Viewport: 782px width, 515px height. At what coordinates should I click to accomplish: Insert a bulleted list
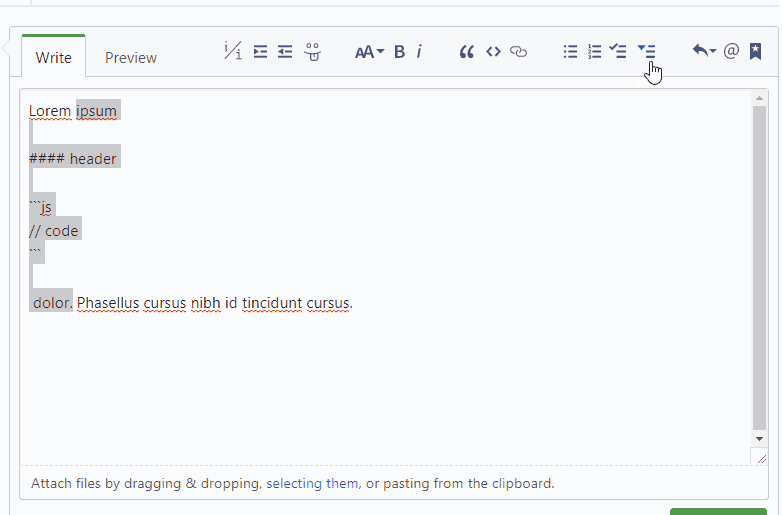coord(570,51)
